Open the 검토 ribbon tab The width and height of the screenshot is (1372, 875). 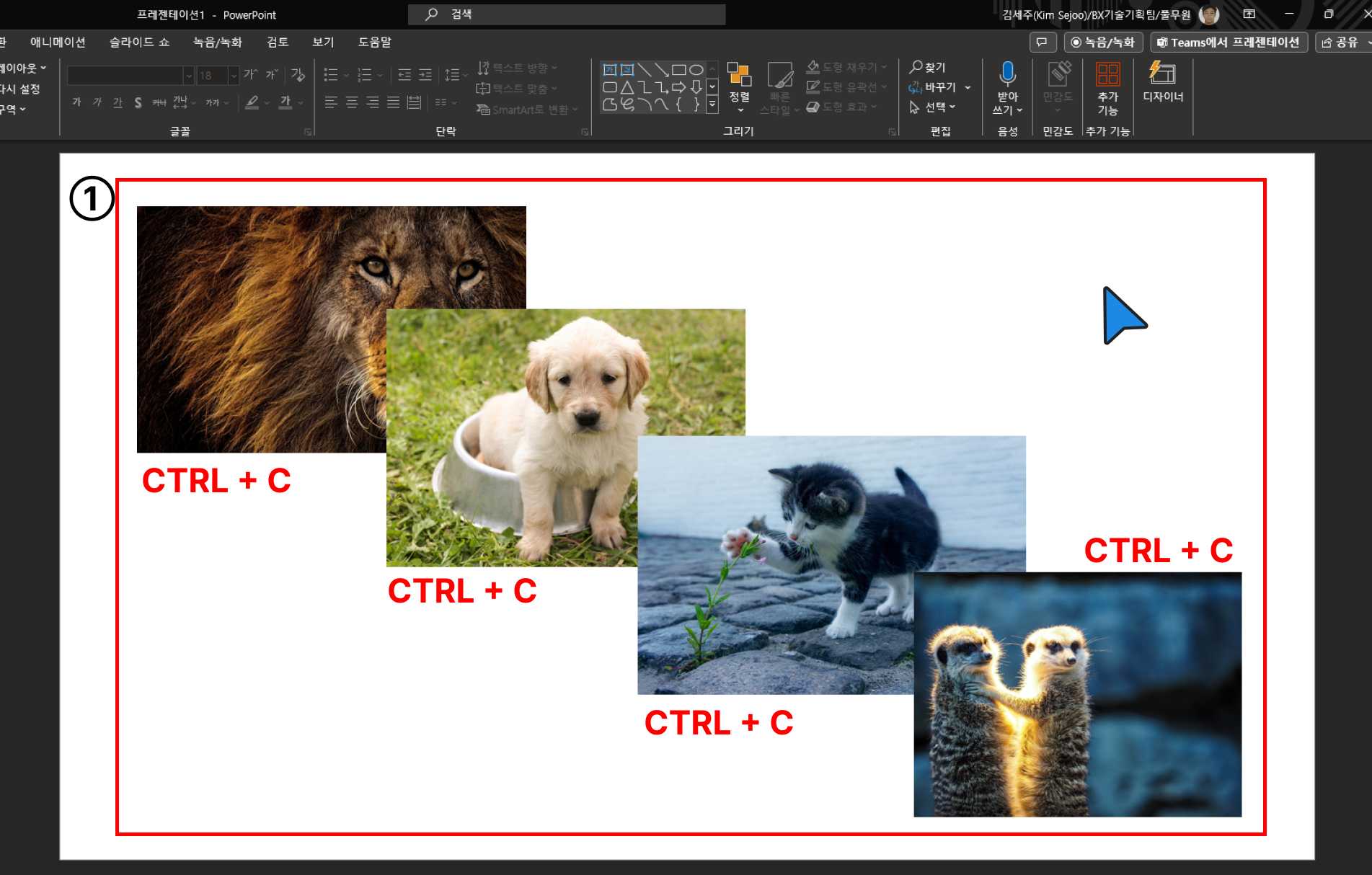click(278, 42)
